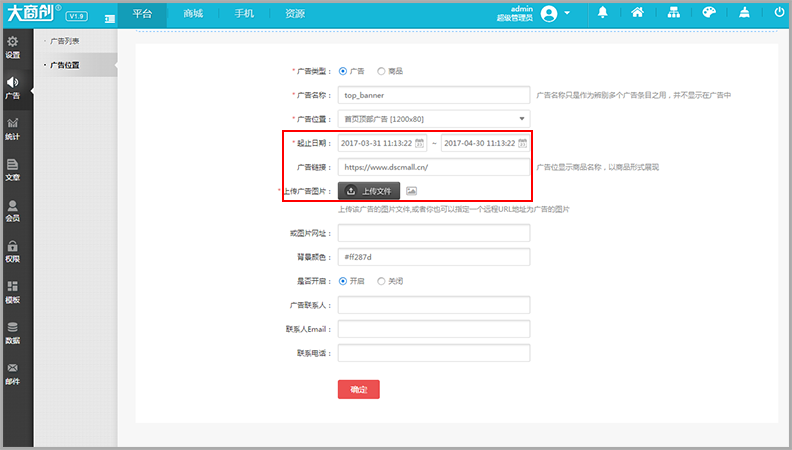Screen dimensions: 792x450
Task: Click the 广告链接 URL field
Action: tap(434, 167)
